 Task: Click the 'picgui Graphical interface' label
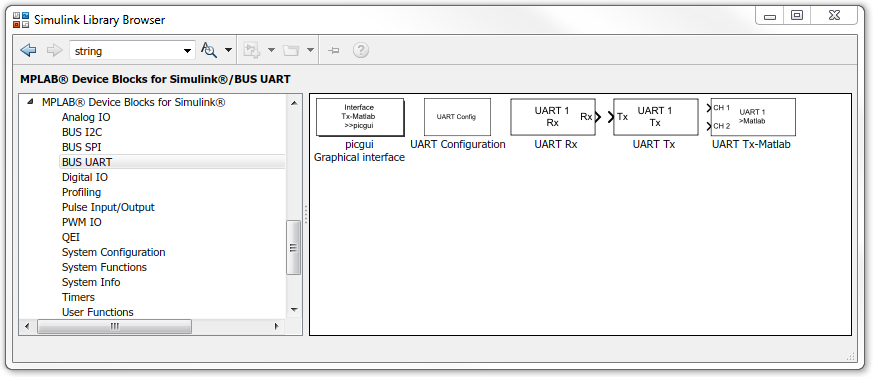click(359, 151)
